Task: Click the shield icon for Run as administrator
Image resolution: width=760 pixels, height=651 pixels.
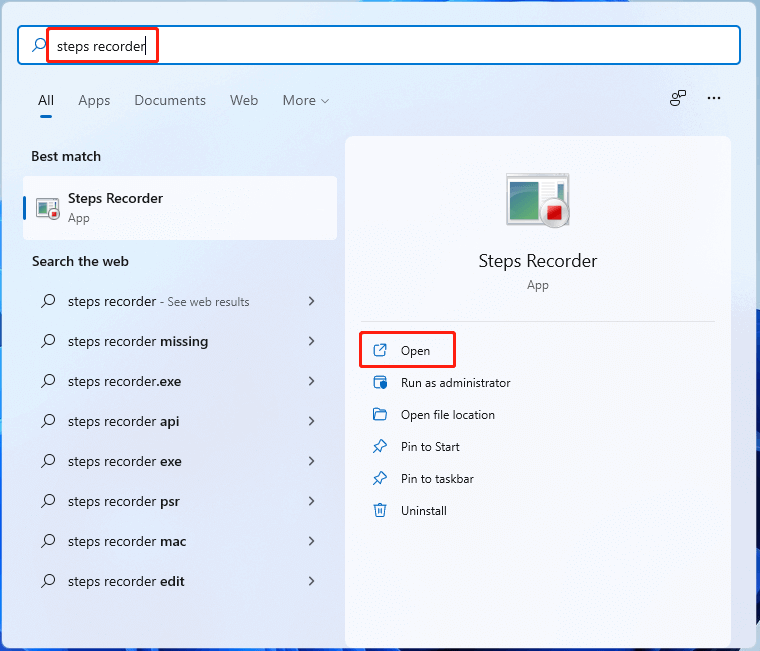Action: pos(380,382)
